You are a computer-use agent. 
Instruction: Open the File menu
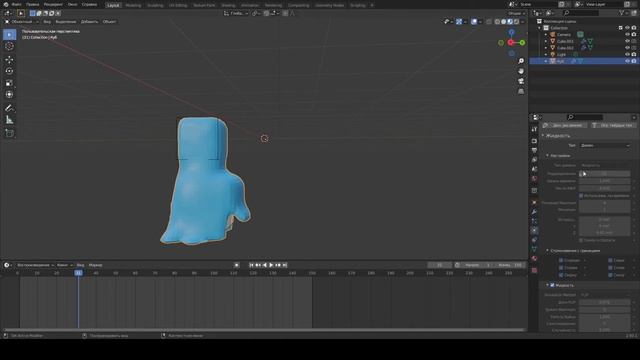point(16,4)
